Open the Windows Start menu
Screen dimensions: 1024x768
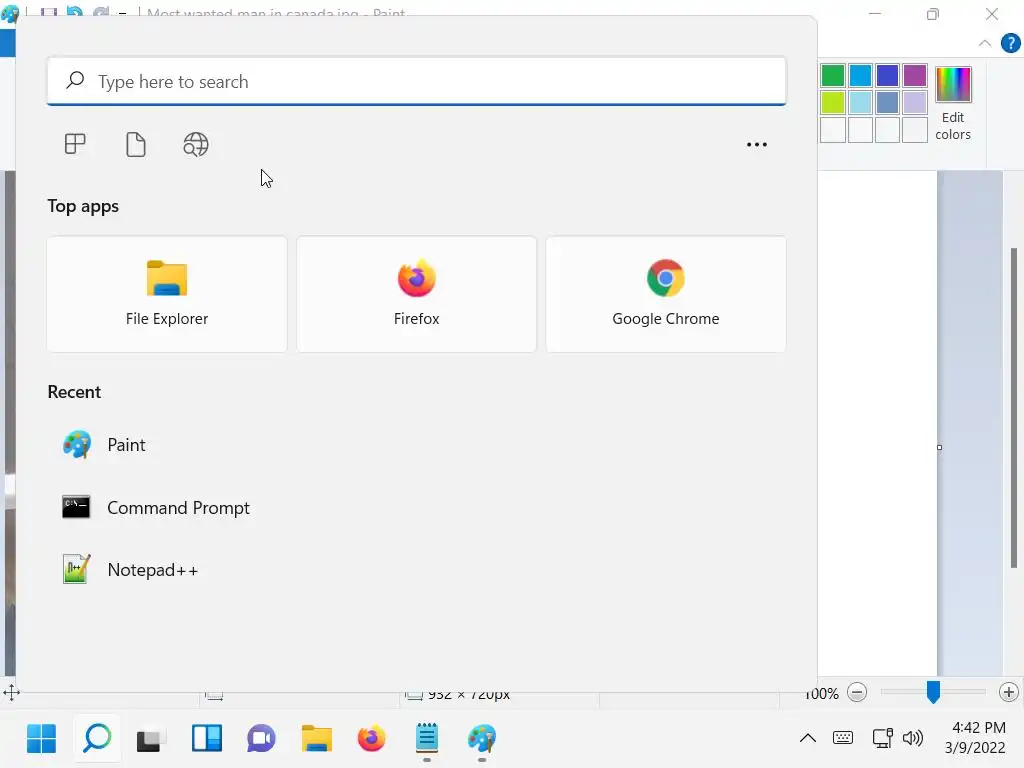41,739
